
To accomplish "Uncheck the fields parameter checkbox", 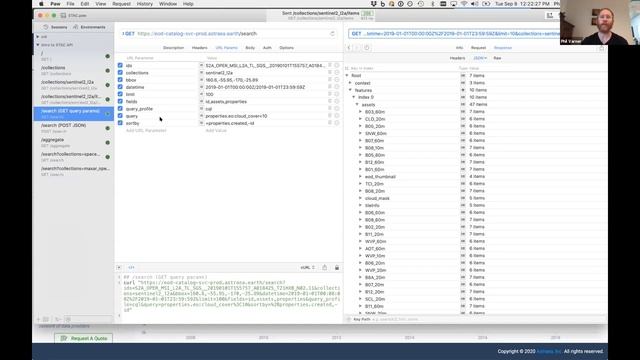I will [x=120, y=101].
